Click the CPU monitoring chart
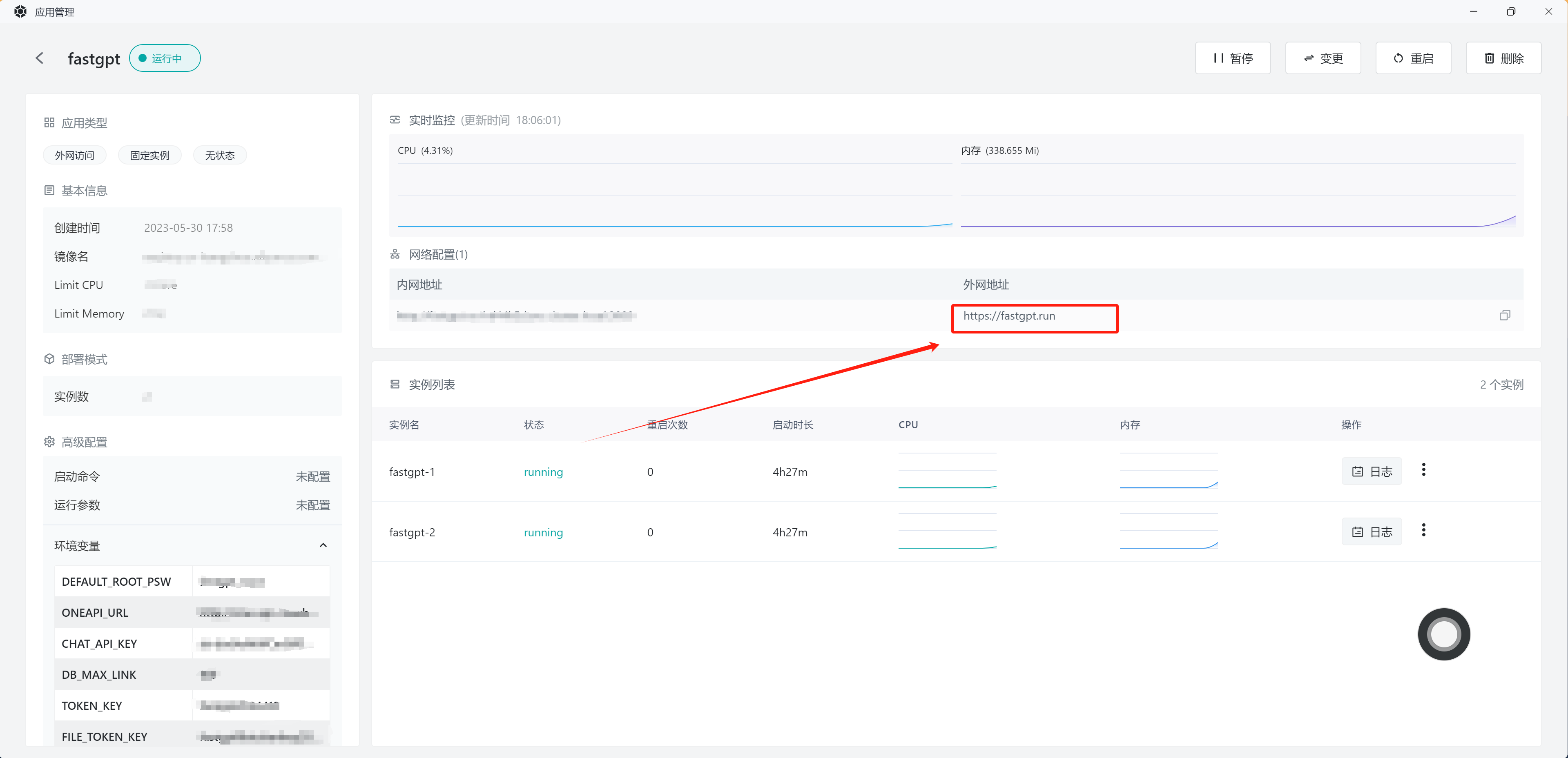This screenshot has width=1568, height=758. coord(674,195)
